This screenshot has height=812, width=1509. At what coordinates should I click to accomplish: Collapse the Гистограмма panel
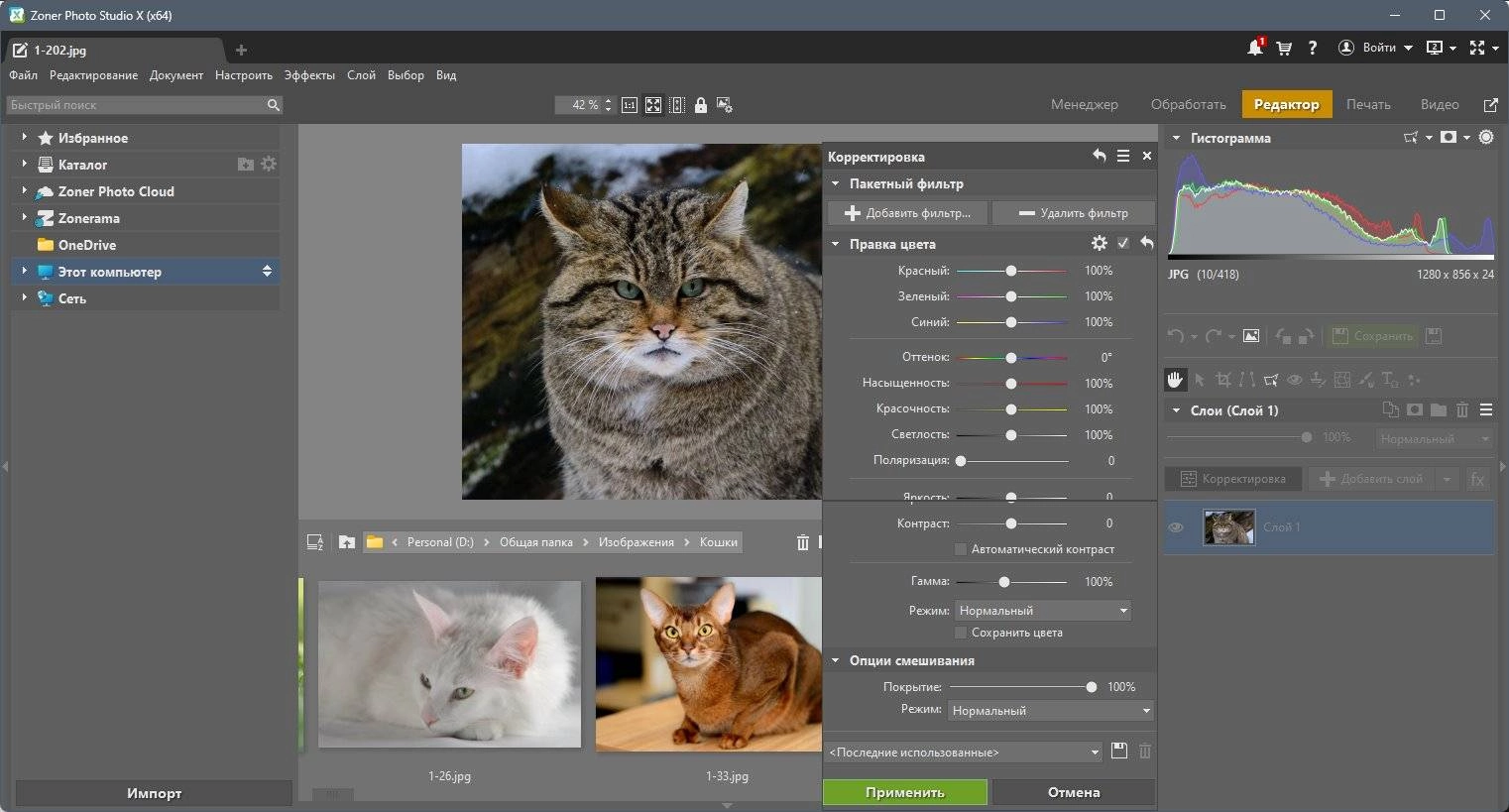(x=1177, y=138)
